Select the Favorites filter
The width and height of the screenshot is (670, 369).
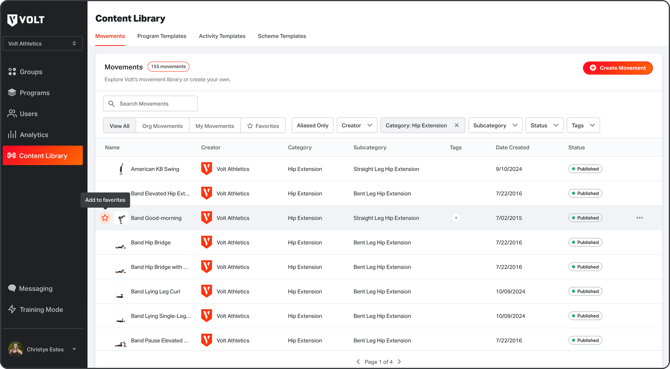tap(263, 126)
